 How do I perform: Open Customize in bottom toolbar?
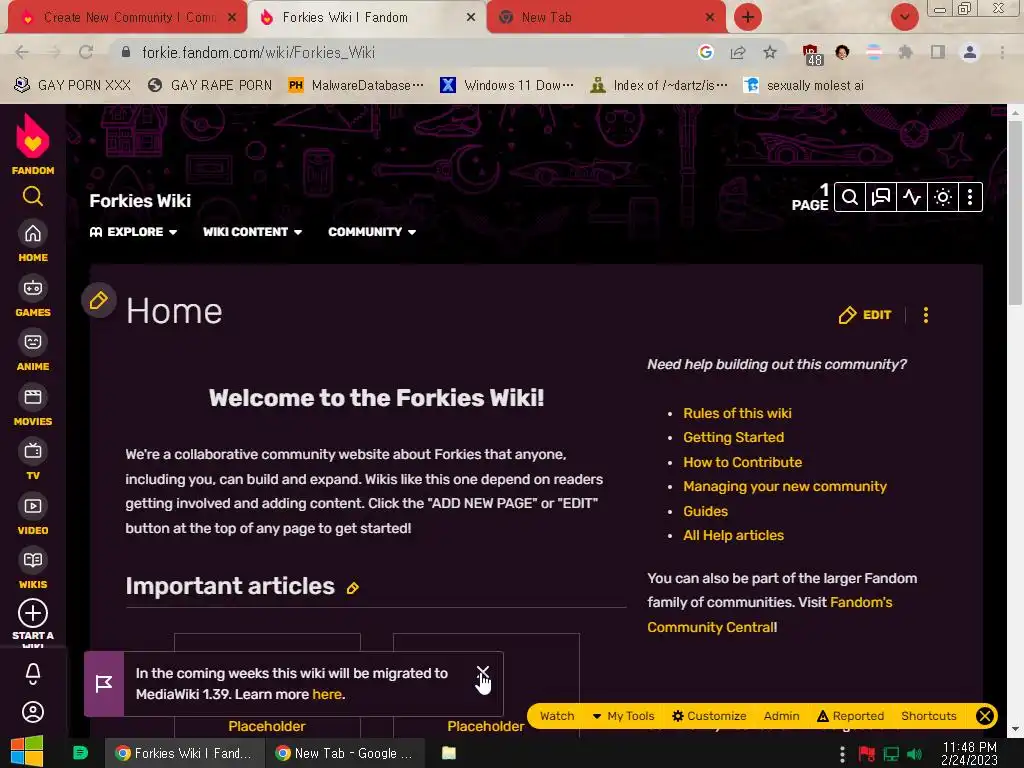click(709, 716)
